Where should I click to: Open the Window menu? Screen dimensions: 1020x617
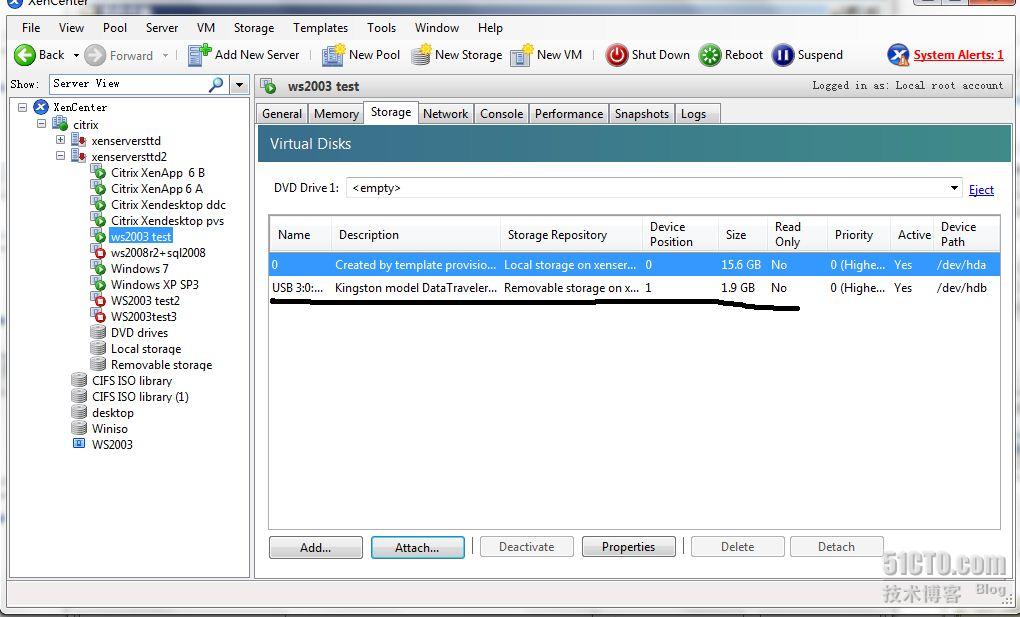click(436, 28)
